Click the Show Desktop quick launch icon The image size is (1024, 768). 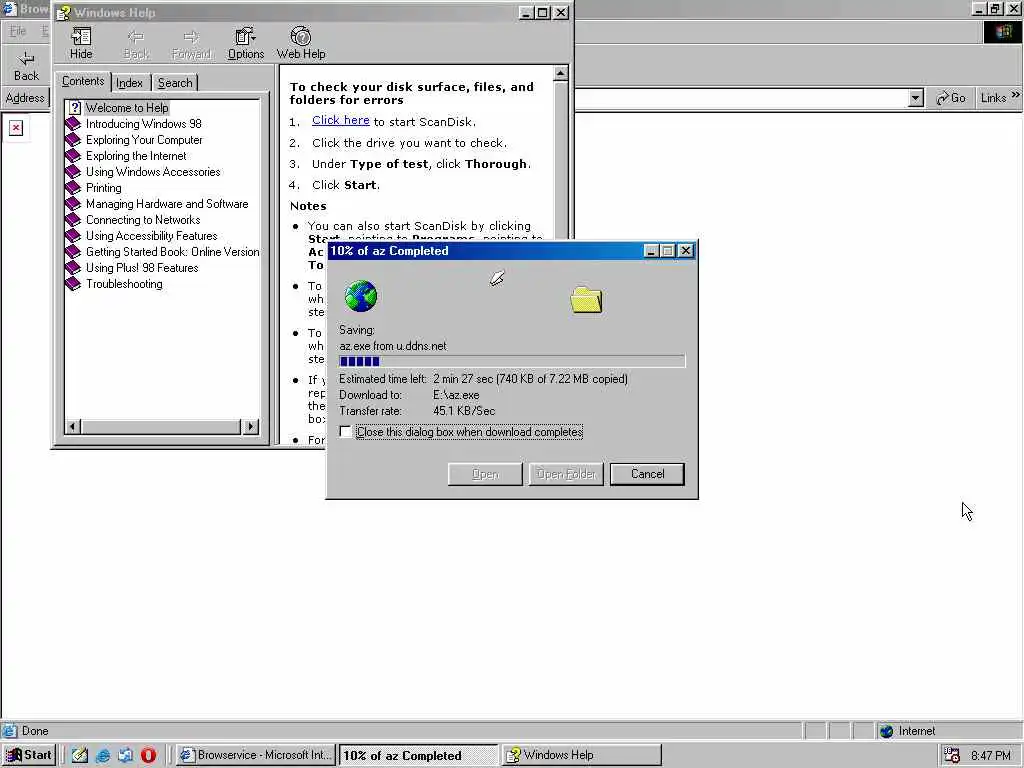pyautogui.click(x=80, y=755)
